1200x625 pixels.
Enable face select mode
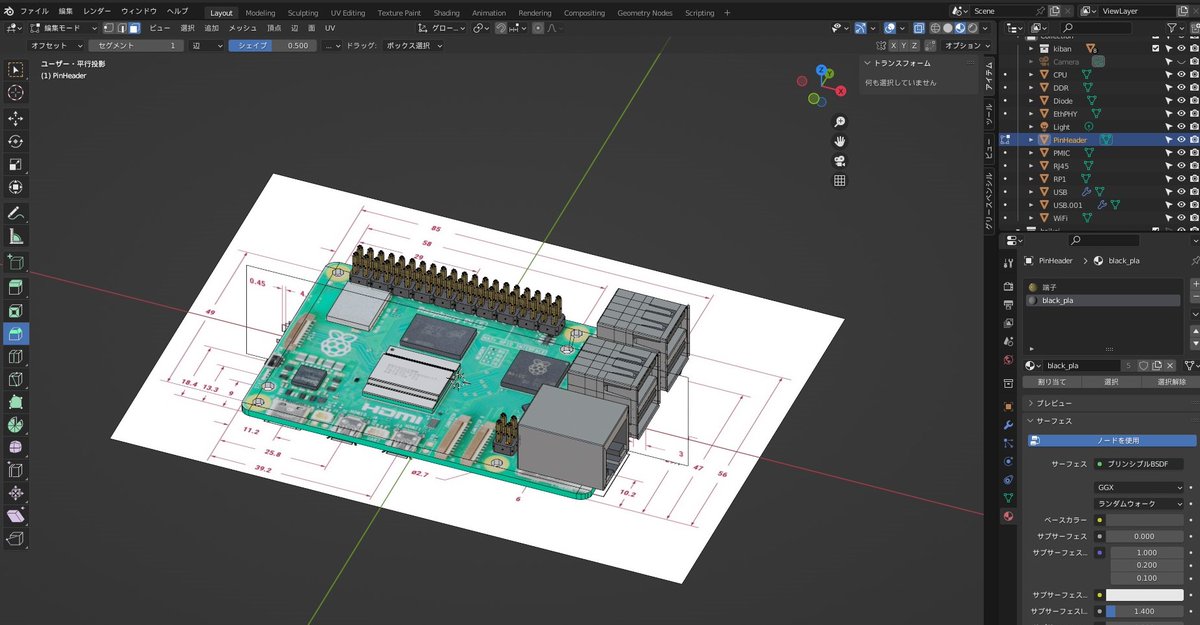(133, 28)
